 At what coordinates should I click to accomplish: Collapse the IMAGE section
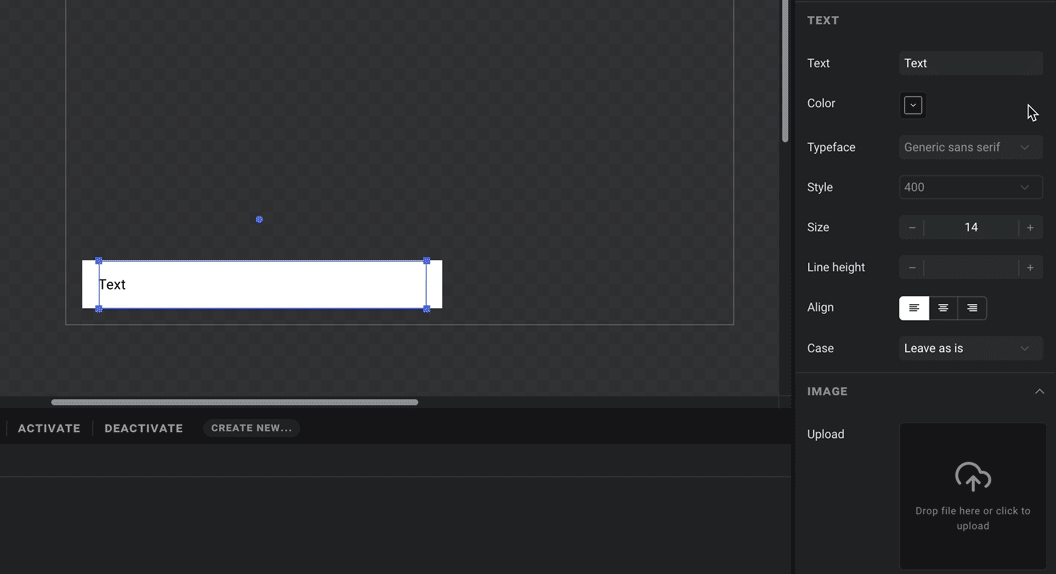1039,391
